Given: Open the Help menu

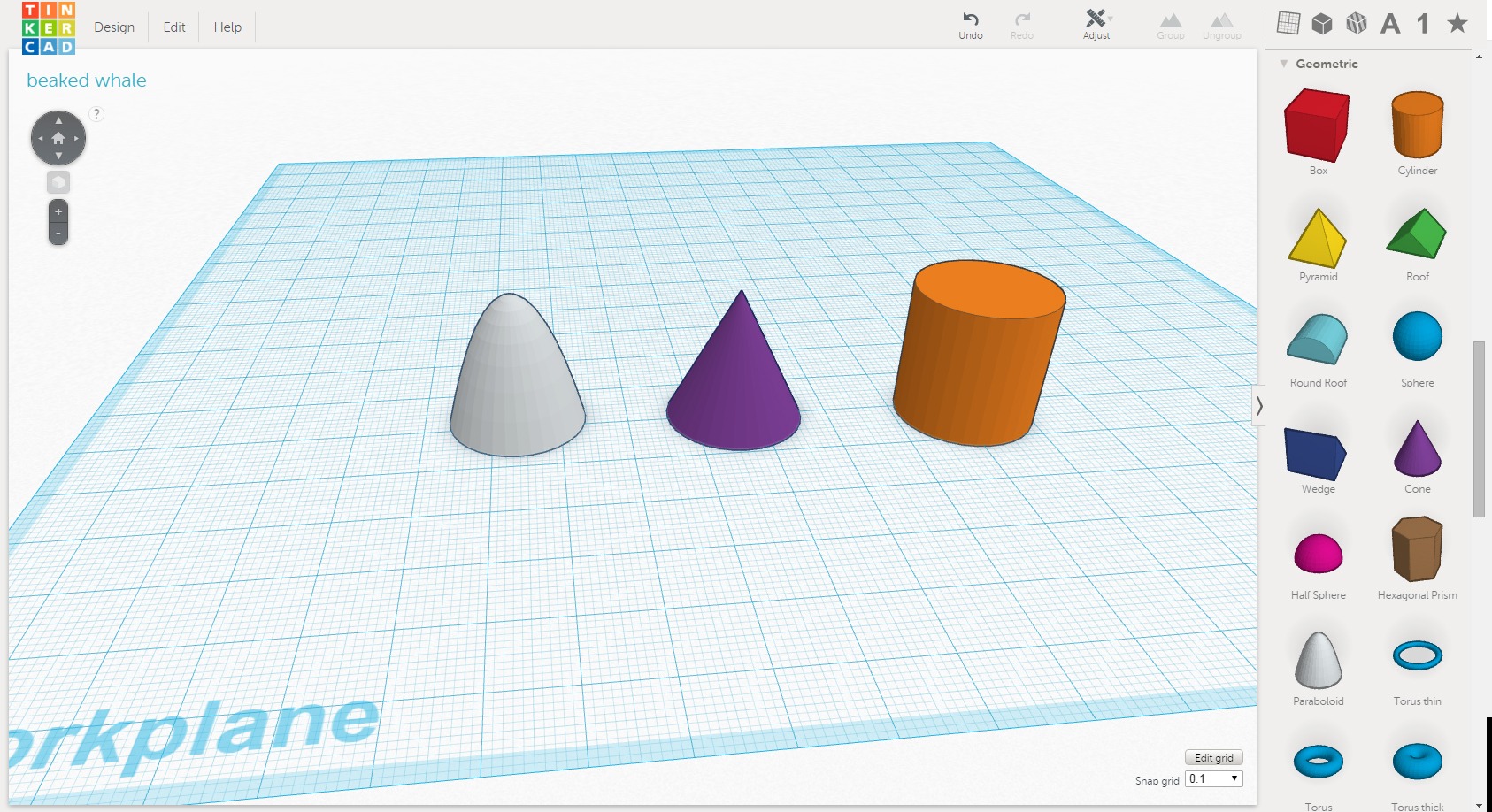Looking at the screenshot, I should pos(227,27).
